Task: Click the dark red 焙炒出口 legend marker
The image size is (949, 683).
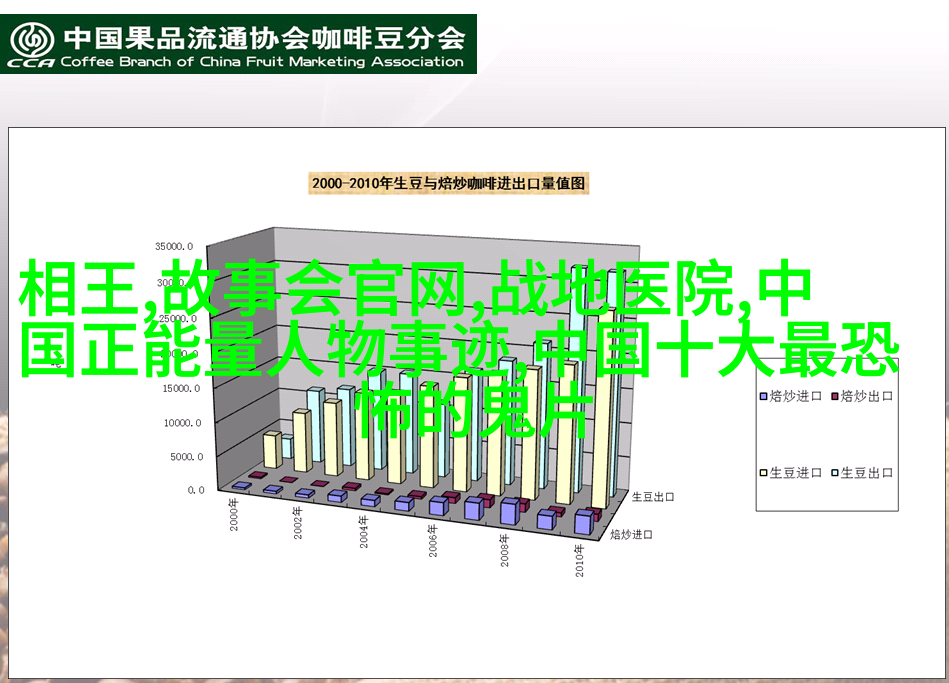Action: [x=835, y=396]
